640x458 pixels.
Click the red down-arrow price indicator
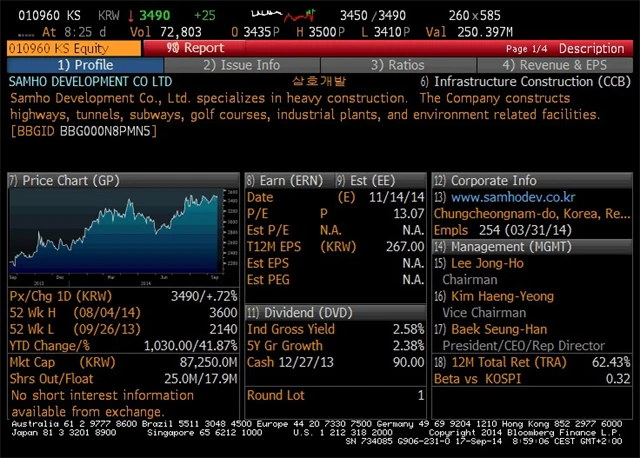pos(131,16)
